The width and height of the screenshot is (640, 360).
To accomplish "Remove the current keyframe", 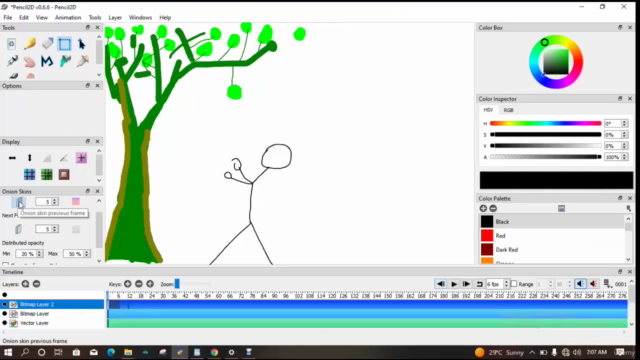I will 139,284.
